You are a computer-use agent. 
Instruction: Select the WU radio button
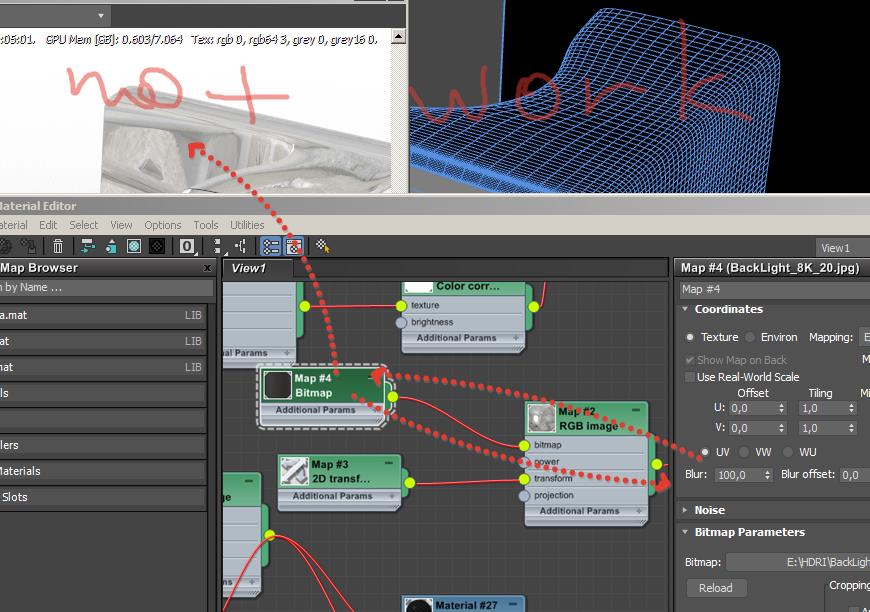[788, 452]
